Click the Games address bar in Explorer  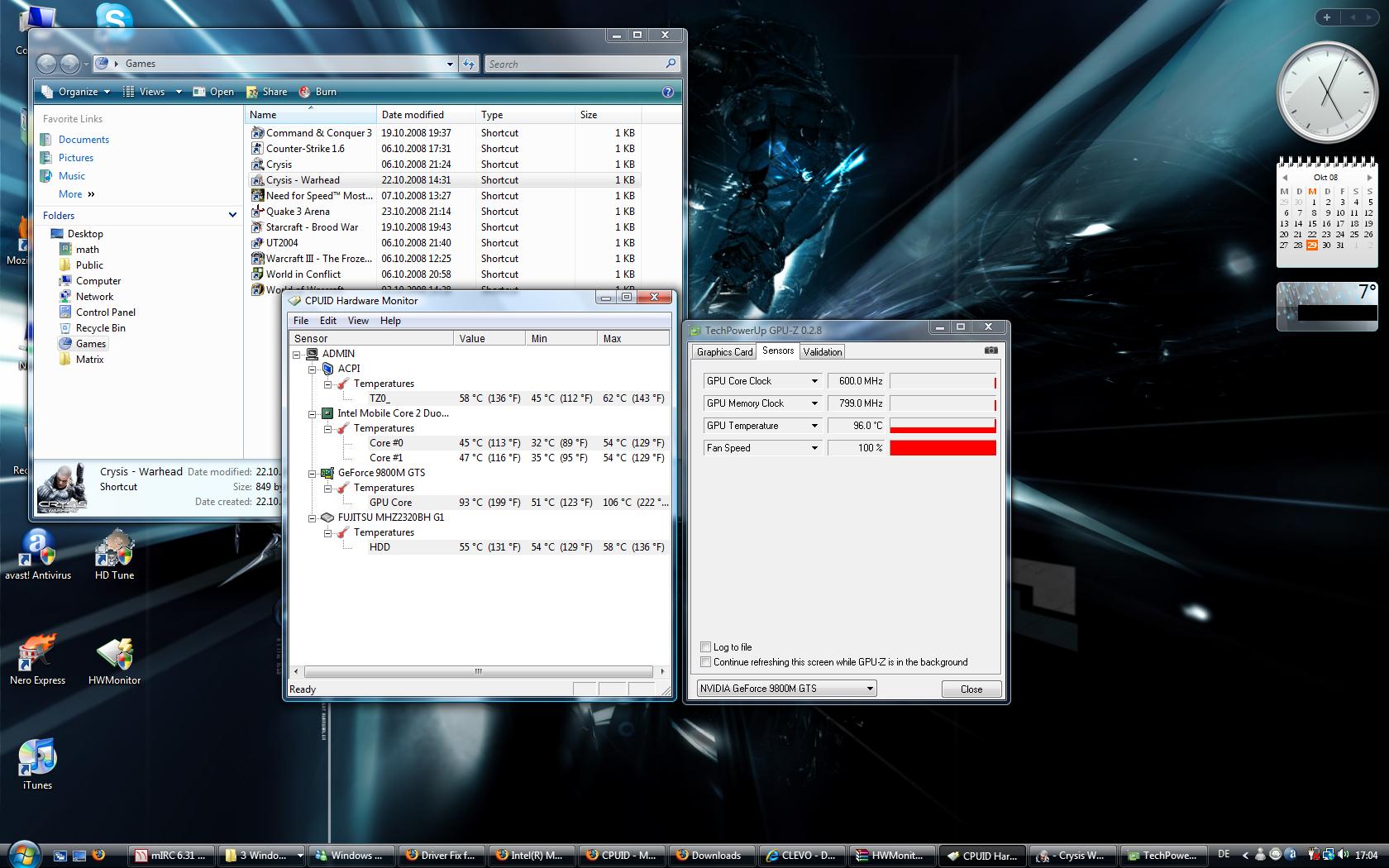coord(275,64)
